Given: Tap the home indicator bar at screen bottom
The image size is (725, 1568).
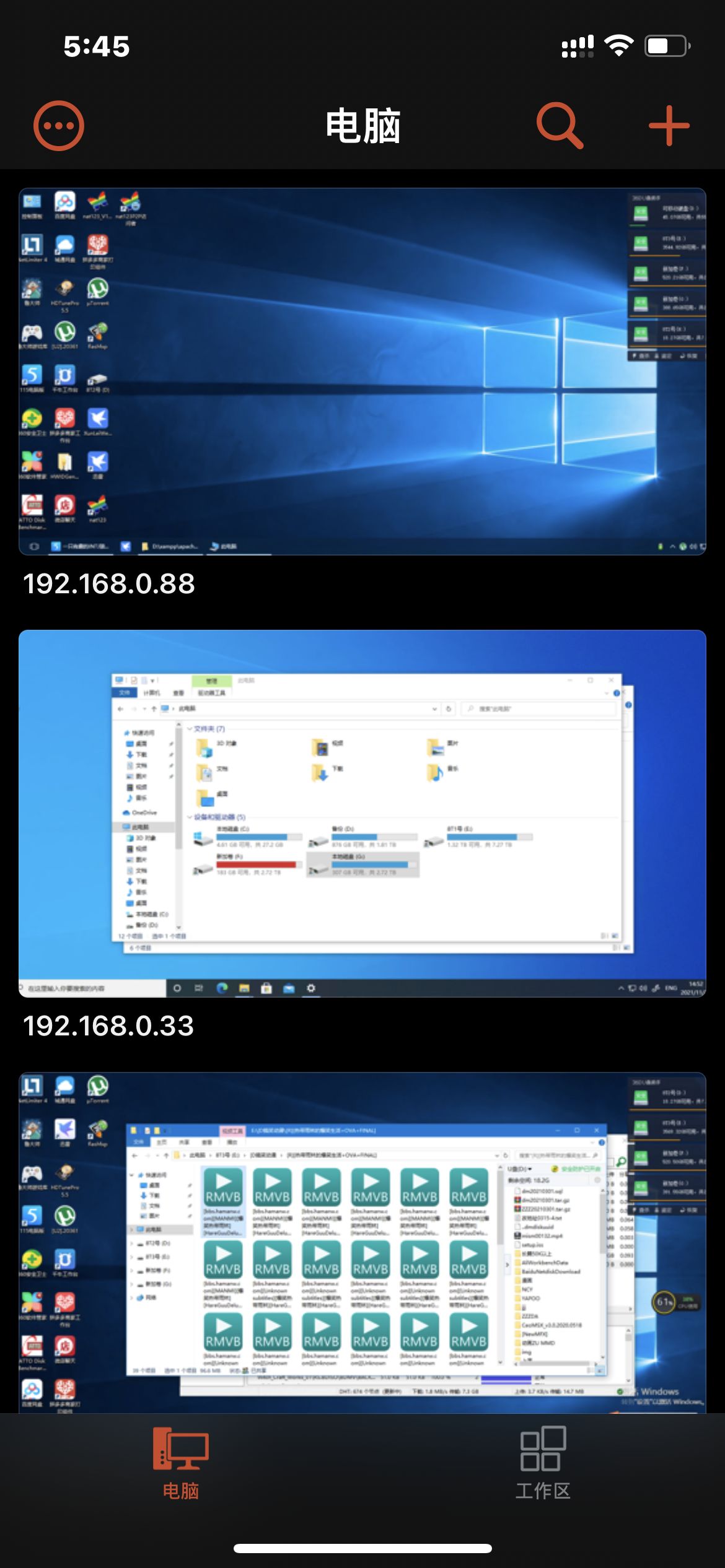Looking at the screenshot, I should pos(362,1548).
